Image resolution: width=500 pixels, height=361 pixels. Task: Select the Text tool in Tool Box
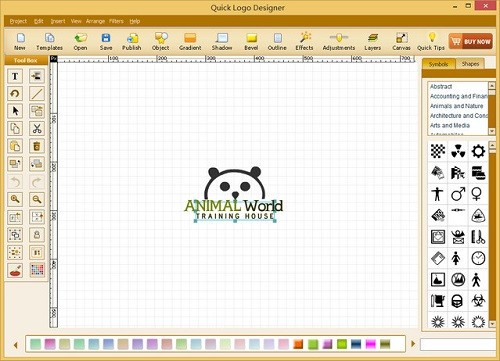pos(15,76)
